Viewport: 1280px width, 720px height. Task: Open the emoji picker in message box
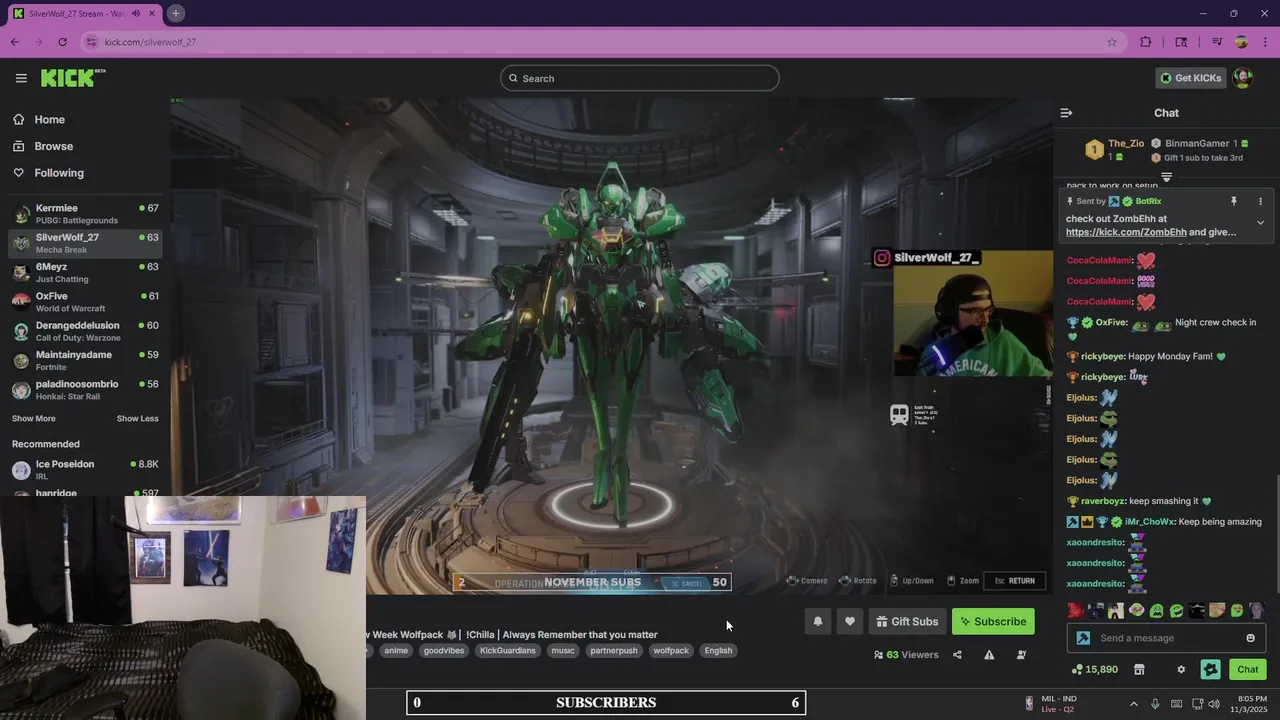[1250, 638]
